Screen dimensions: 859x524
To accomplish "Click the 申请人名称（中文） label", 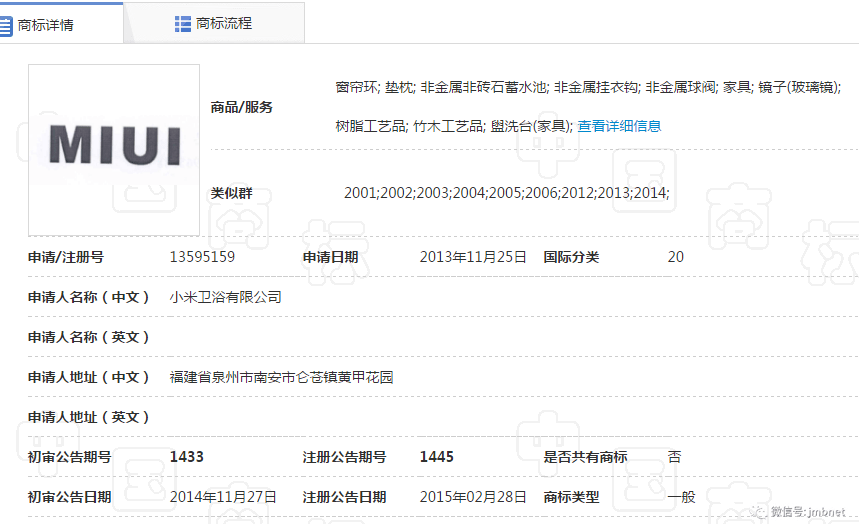I will pyautogui.click(x=88, y=297).
